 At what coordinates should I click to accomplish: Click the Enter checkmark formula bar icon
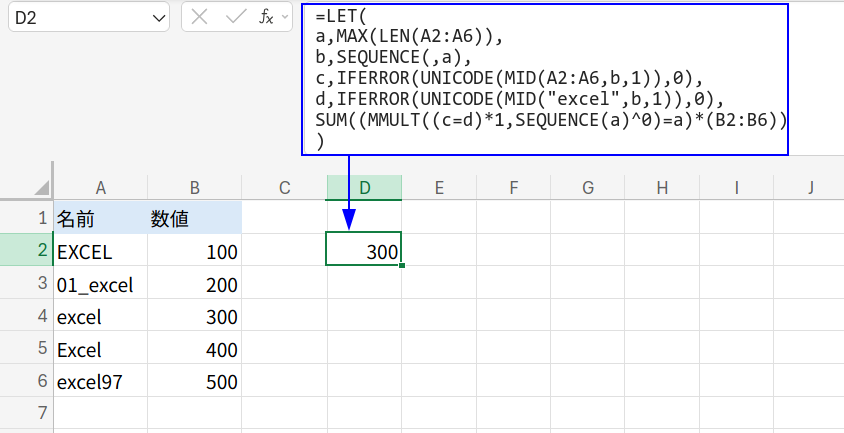235,17
